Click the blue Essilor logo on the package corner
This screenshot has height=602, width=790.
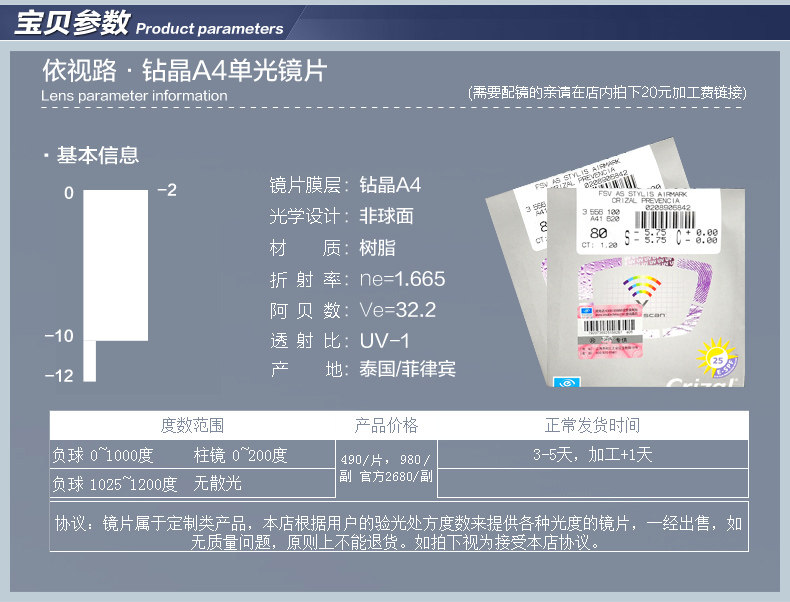coord(567,382)
